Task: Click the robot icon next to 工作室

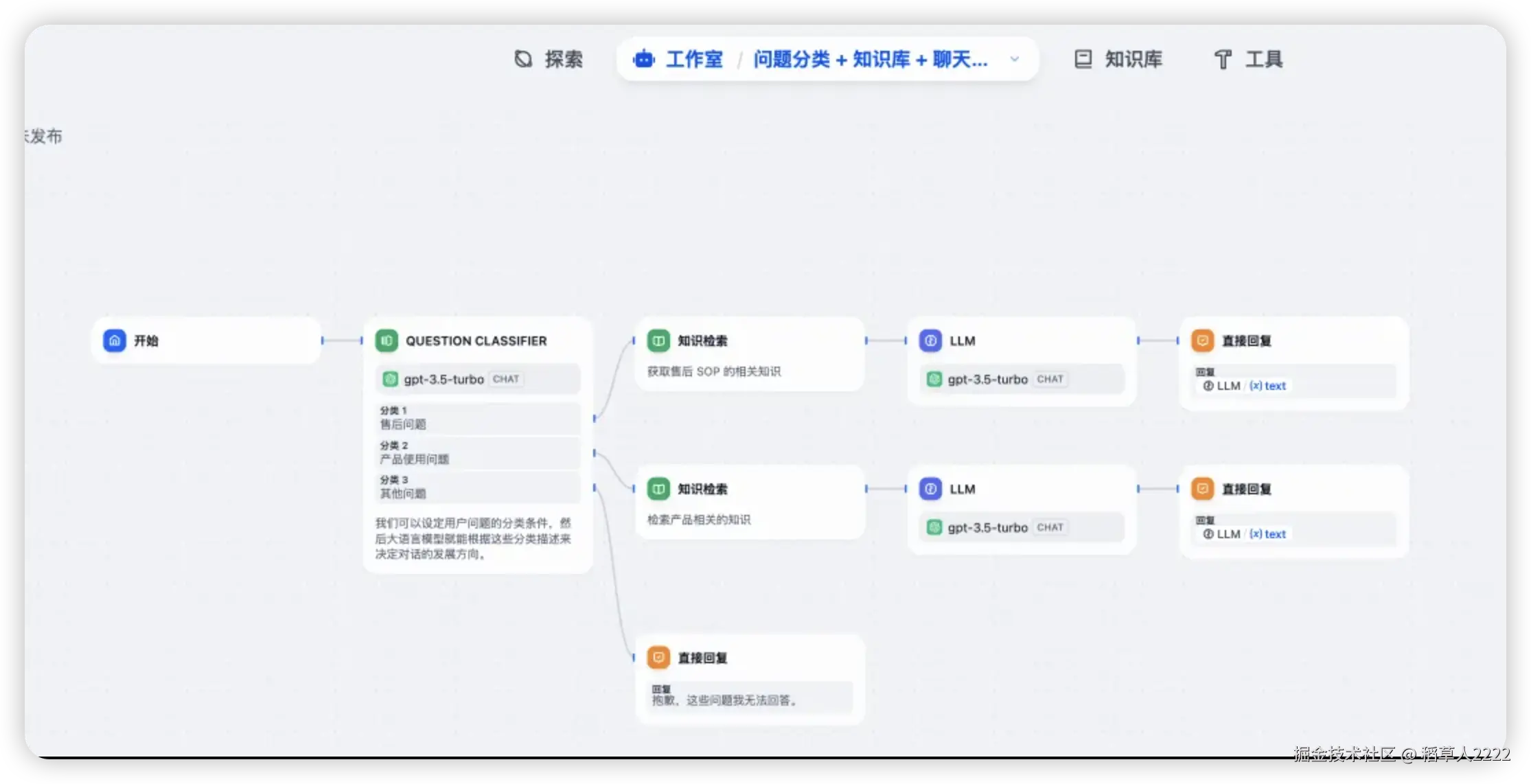Action: point(643,59)
